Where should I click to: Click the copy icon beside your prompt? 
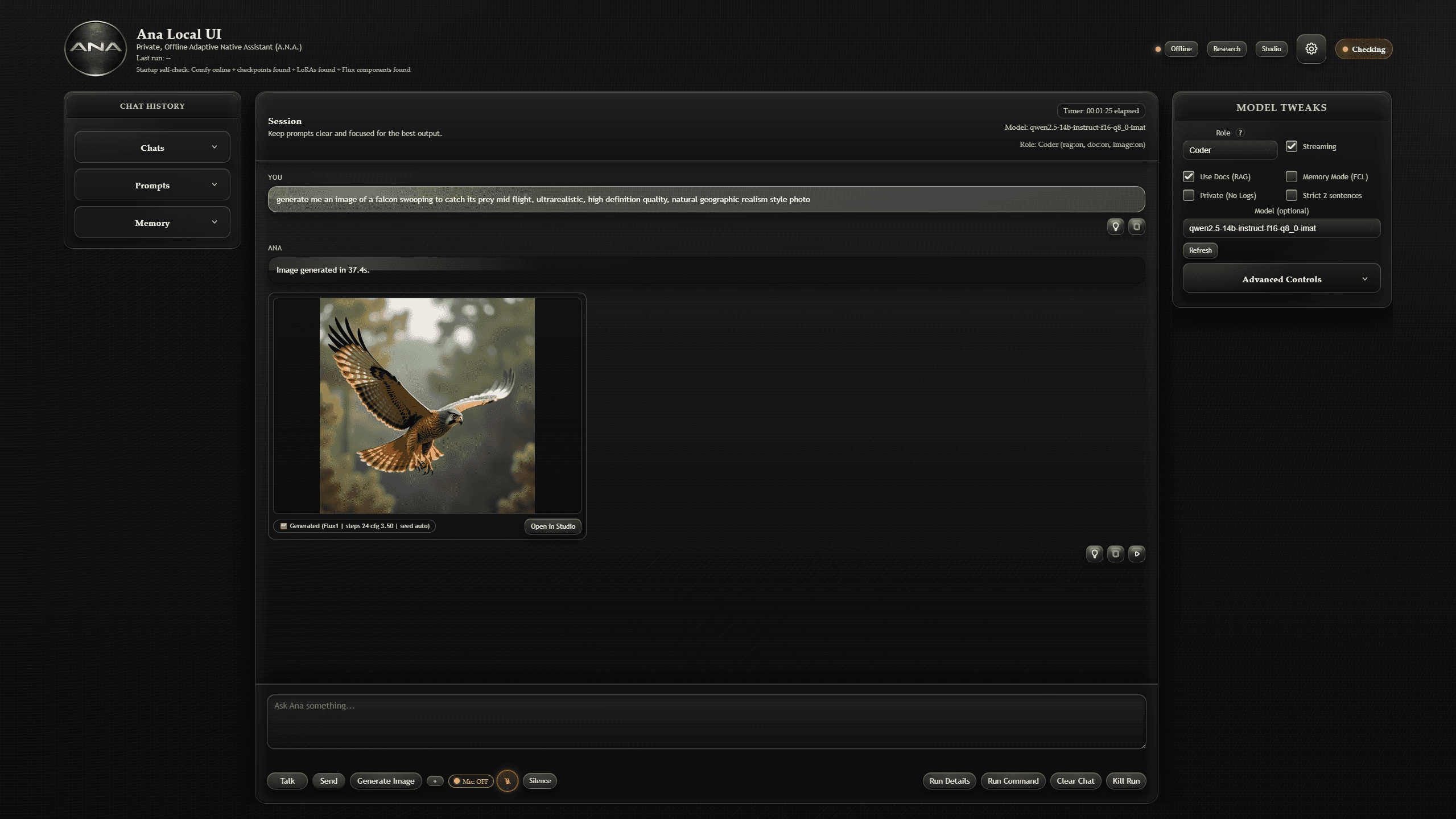(x=1136, y=227)
